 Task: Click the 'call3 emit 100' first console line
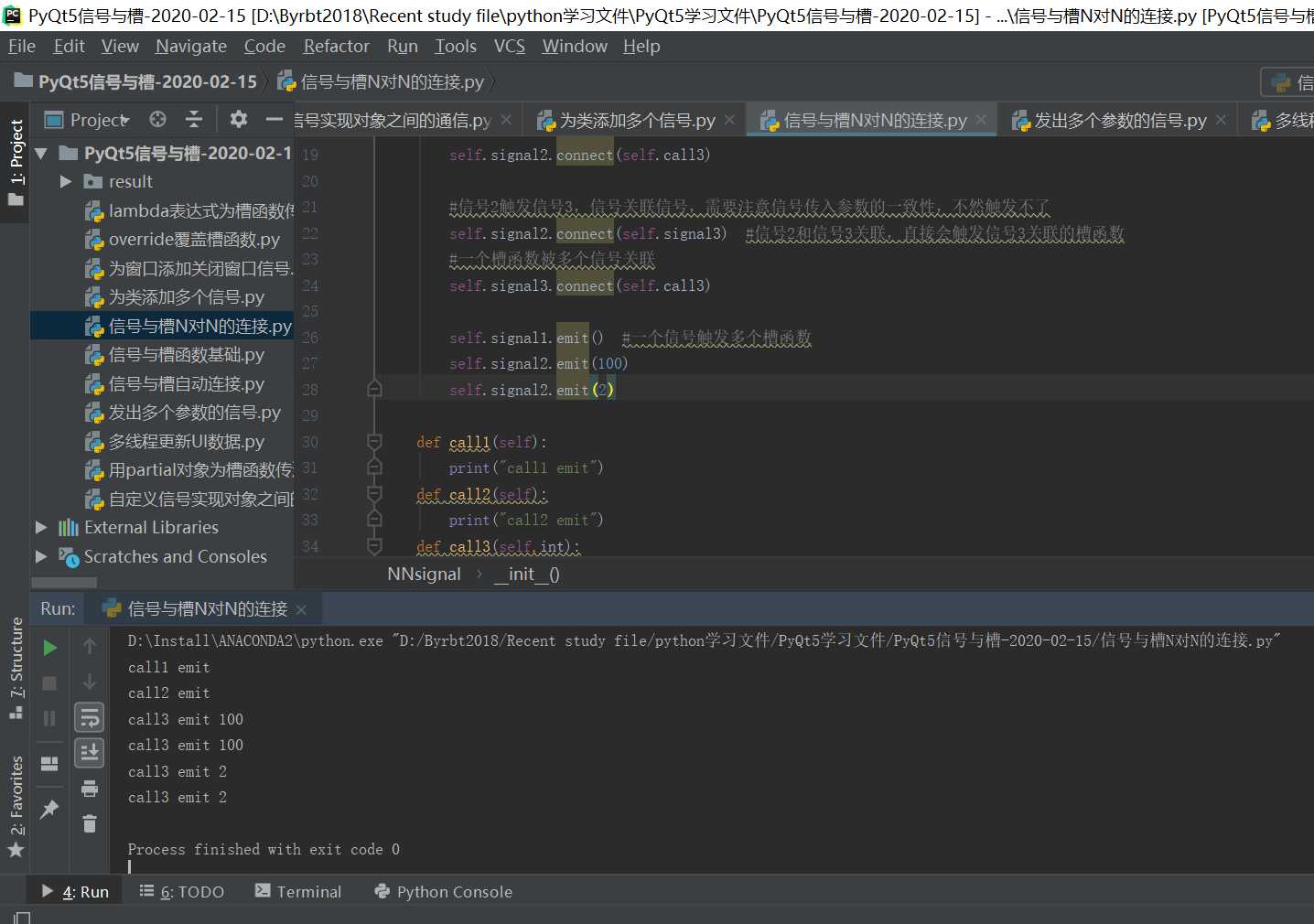186,720
